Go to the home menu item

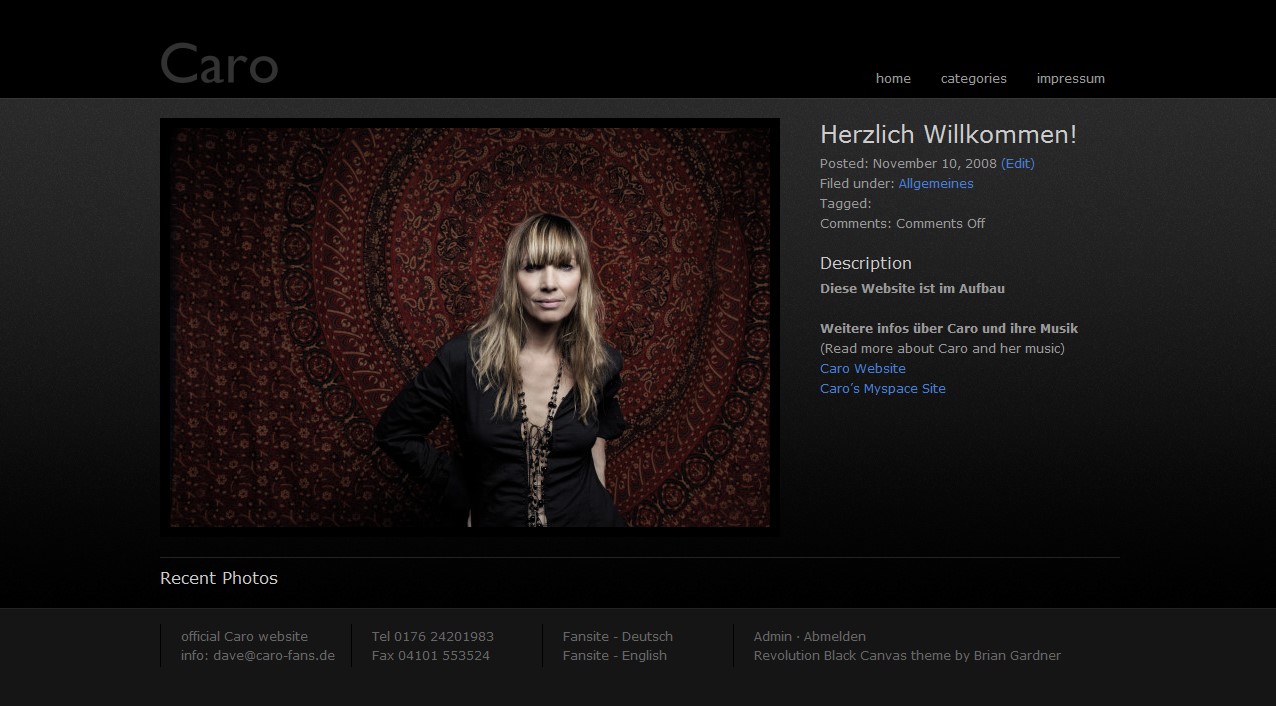(893, 78)
